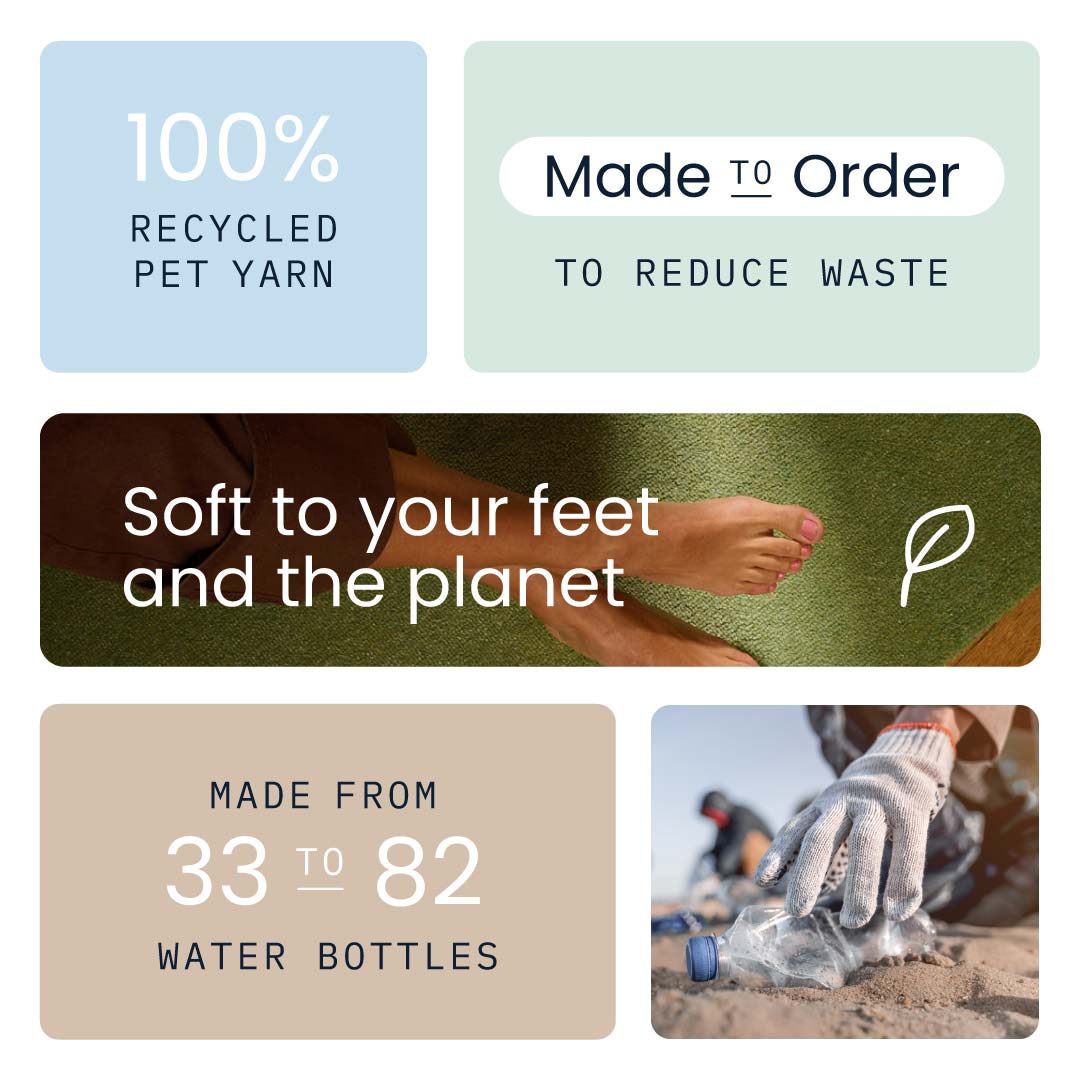Click the white leaf outline icon
Screen dimensions: 1080x1080
(937, 555)
